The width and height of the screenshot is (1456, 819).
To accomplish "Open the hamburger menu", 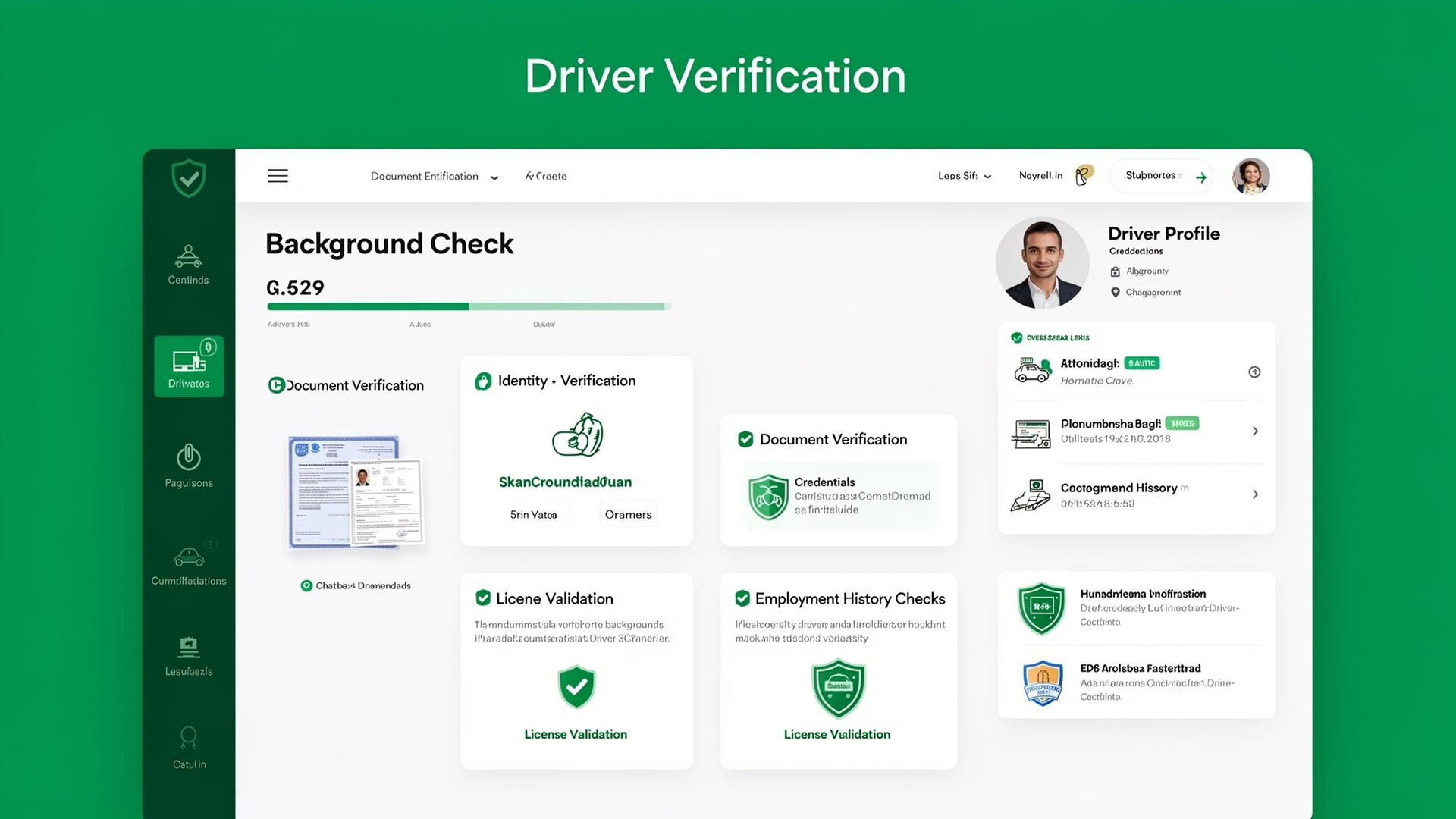I will coord(278,176).
